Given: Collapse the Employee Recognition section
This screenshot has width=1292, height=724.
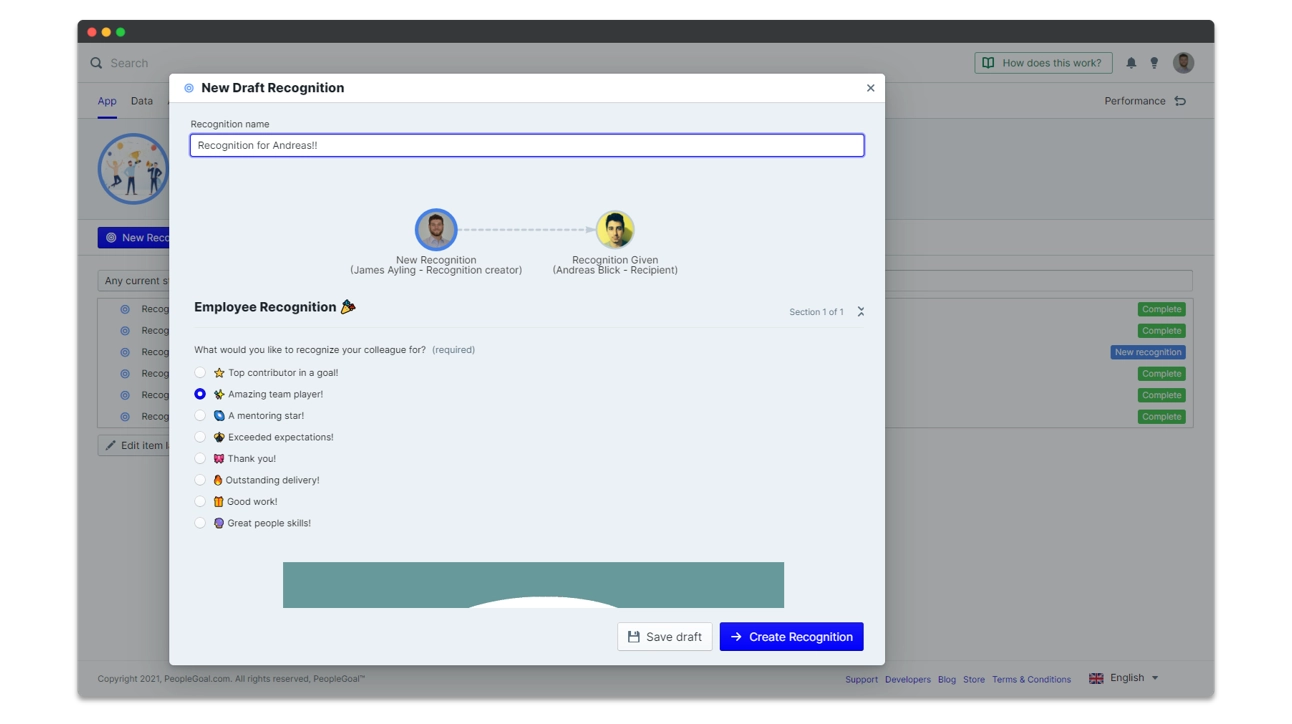Looking at the screenshot, I should tap(860, 312).
